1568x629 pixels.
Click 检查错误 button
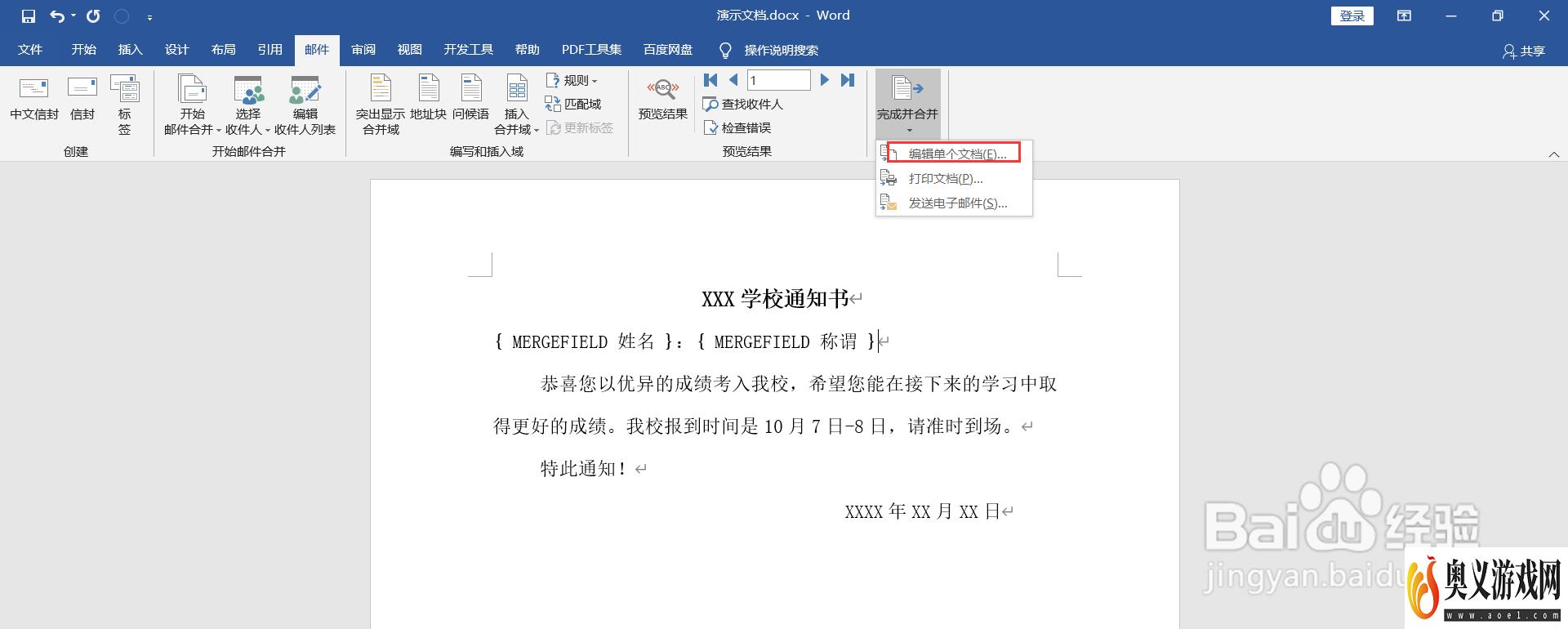[x=737, y=128]
